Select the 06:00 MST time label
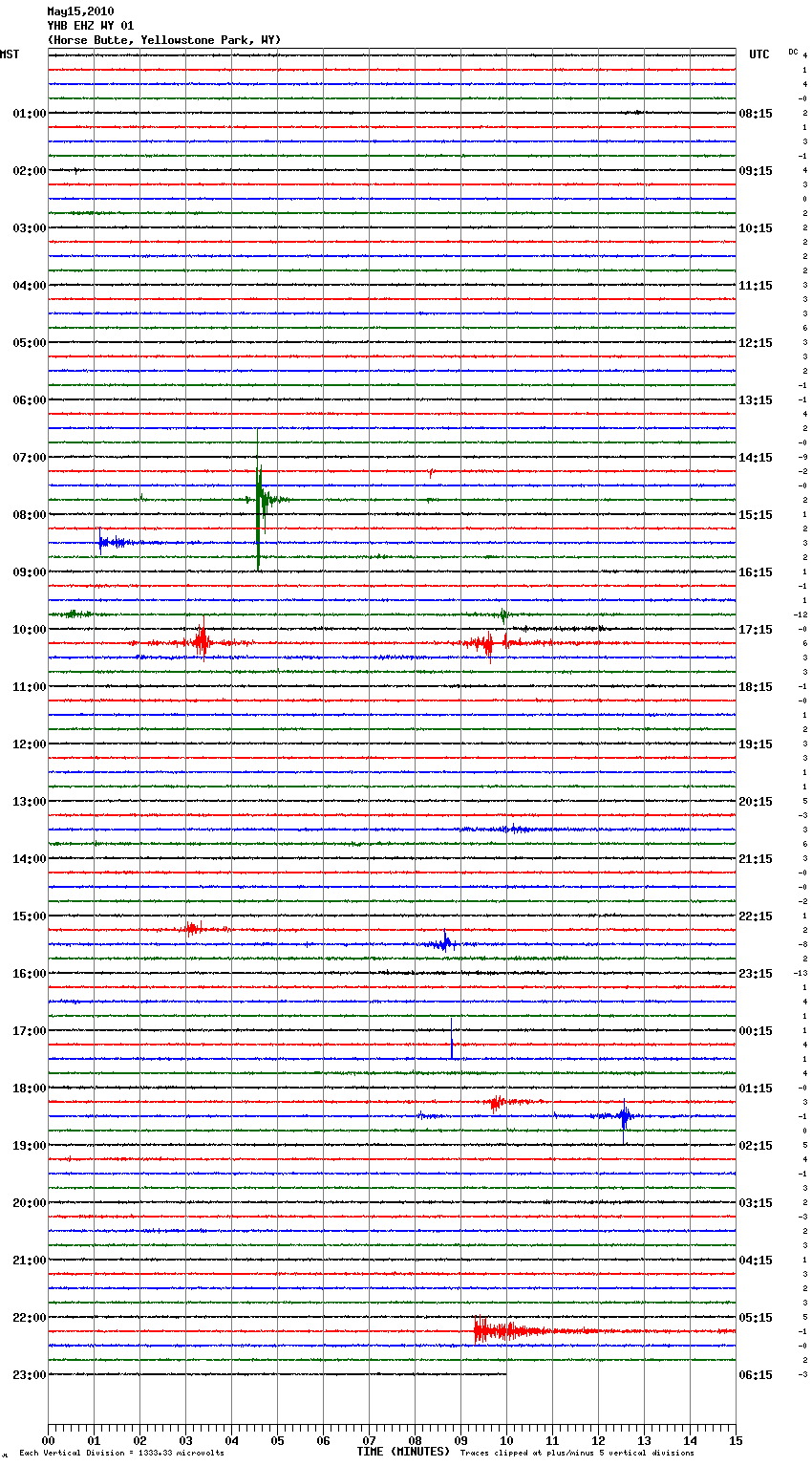812x1466 pixels. pyautogui.click(x=29, y=400)
